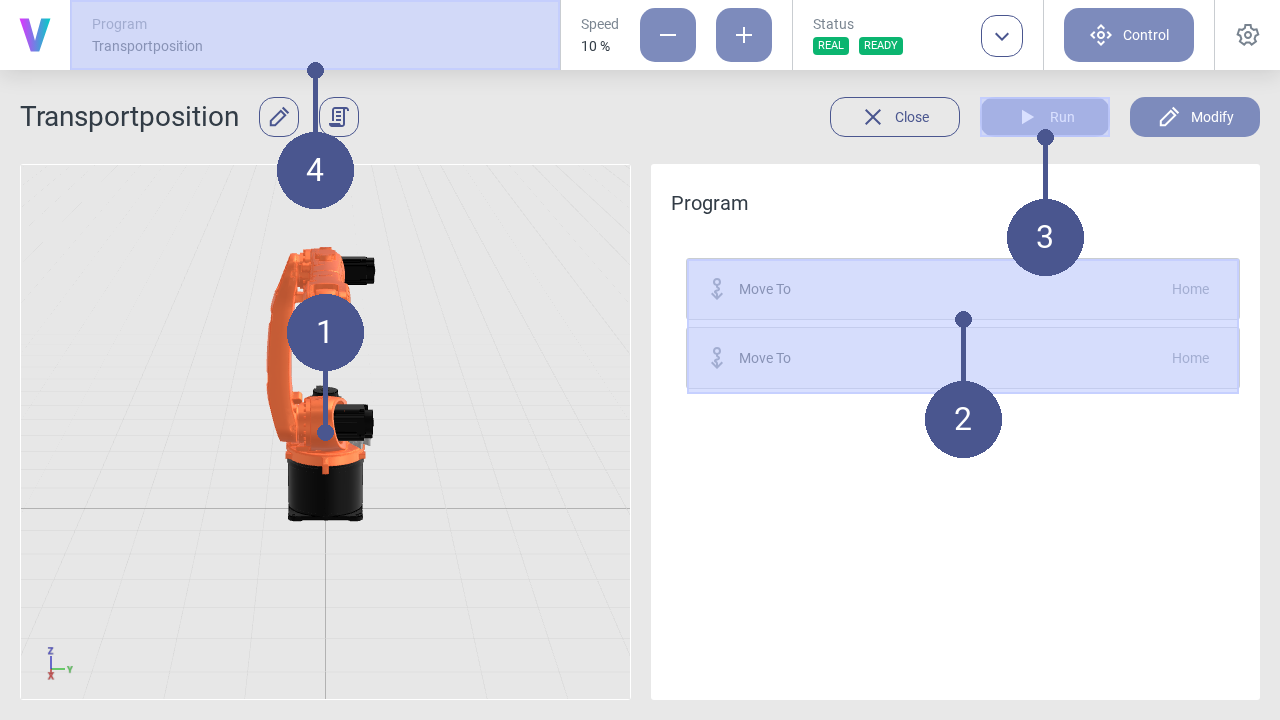Open the Program selector in header
The image size is (1280, 720).
[315, 35]
